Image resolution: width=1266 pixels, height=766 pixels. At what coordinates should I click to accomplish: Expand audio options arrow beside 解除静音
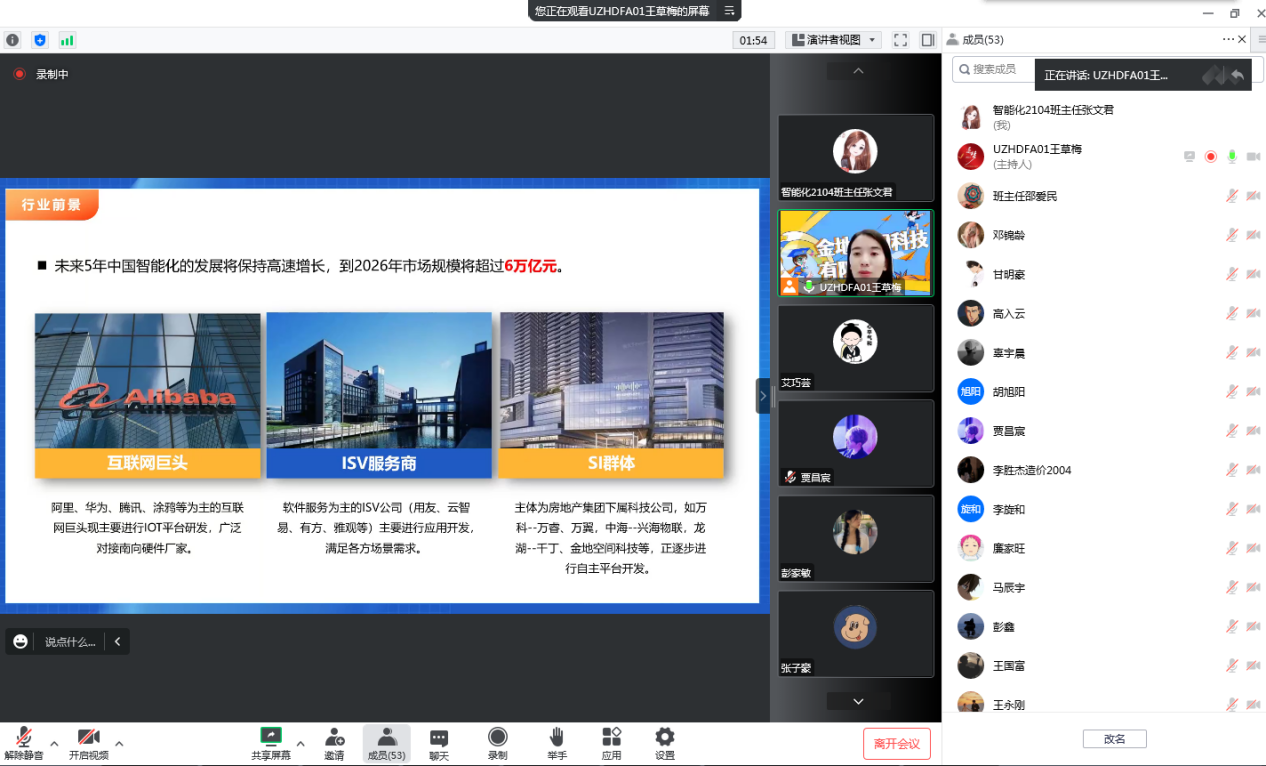point(54,743)
